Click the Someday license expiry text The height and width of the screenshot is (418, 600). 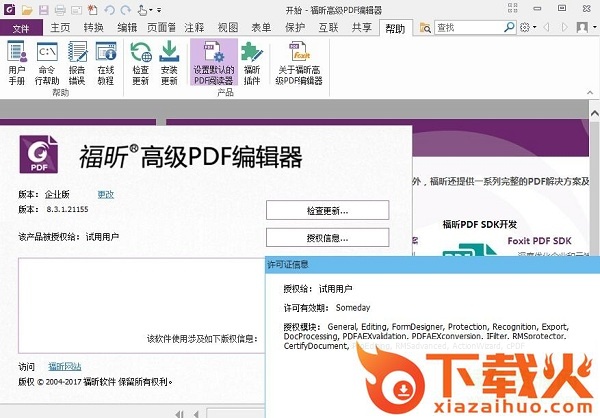pyautogui.click(x=353, y=307)
